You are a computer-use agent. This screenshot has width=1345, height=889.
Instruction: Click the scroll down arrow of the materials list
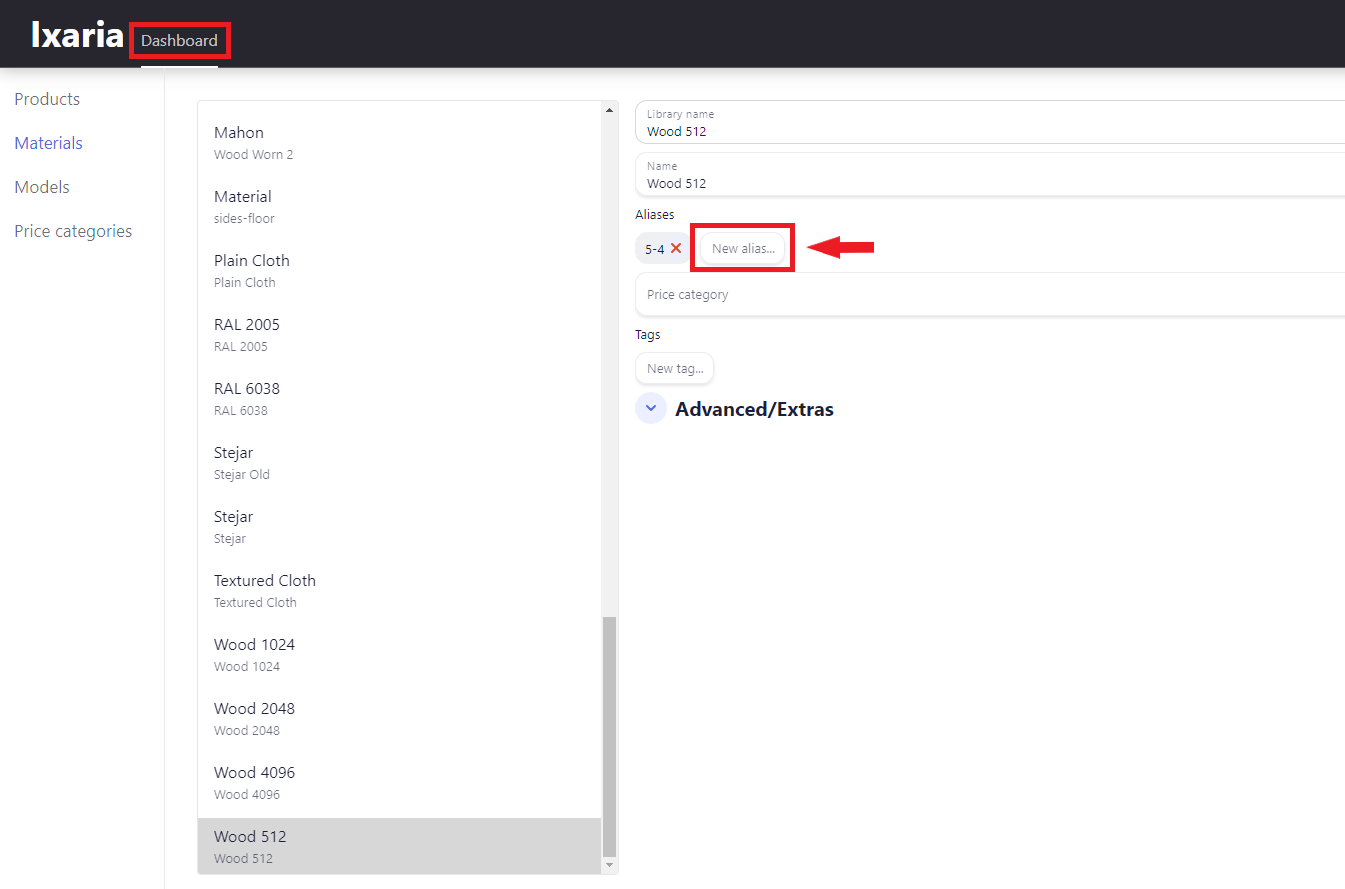[x=609, y=865]
